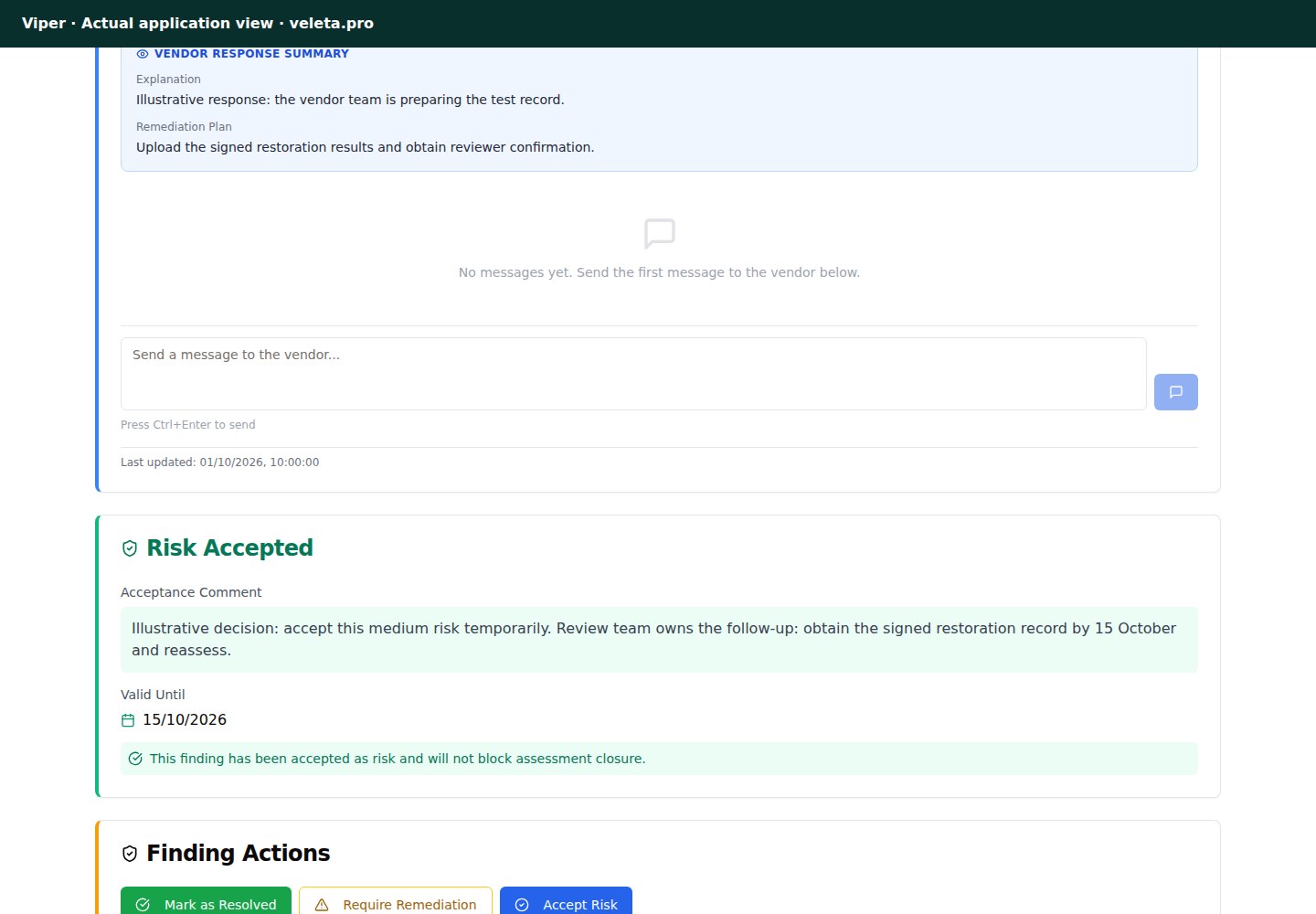This screenshot has height=914, width=1316.
Task: Click the 'No messages yet' placeholder text
Action: click(x=659, y=272)
